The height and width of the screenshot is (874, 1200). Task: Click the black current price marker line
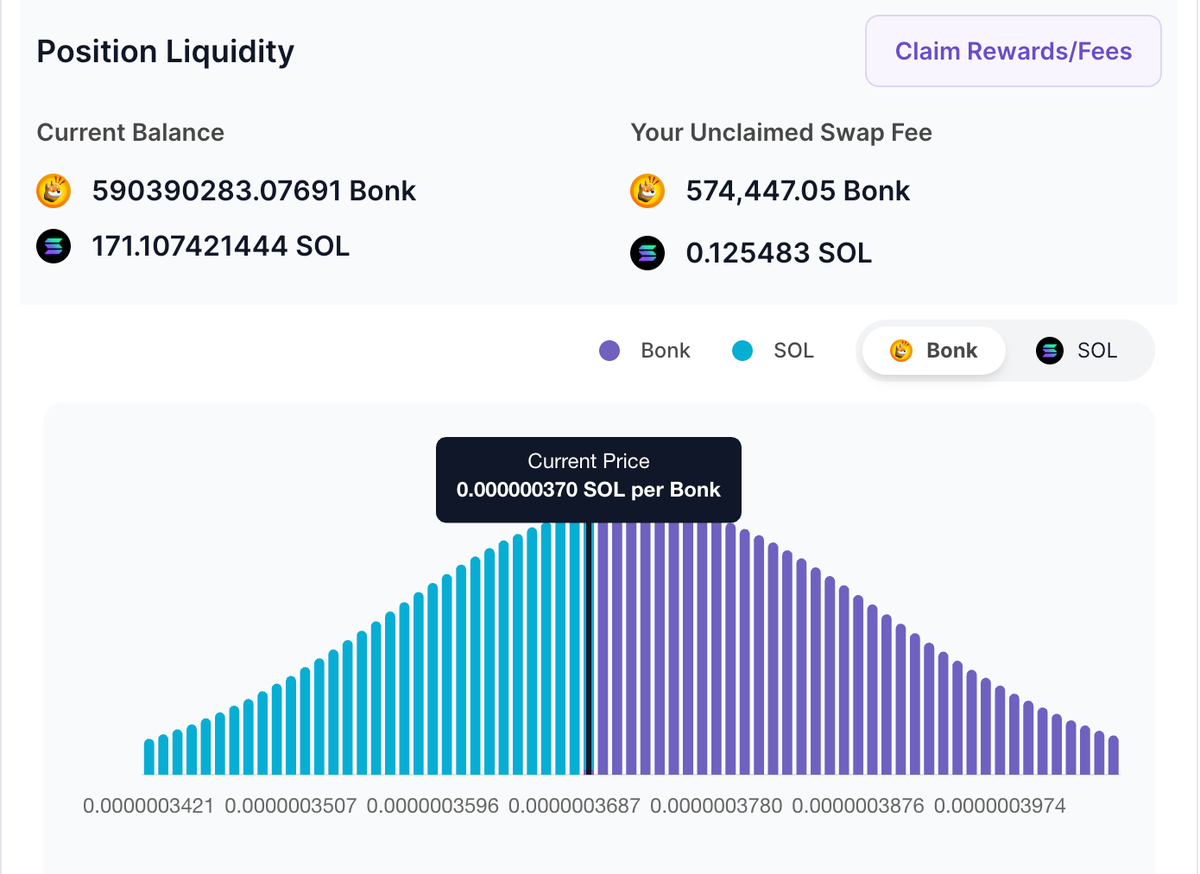click(x=589, y=648)
